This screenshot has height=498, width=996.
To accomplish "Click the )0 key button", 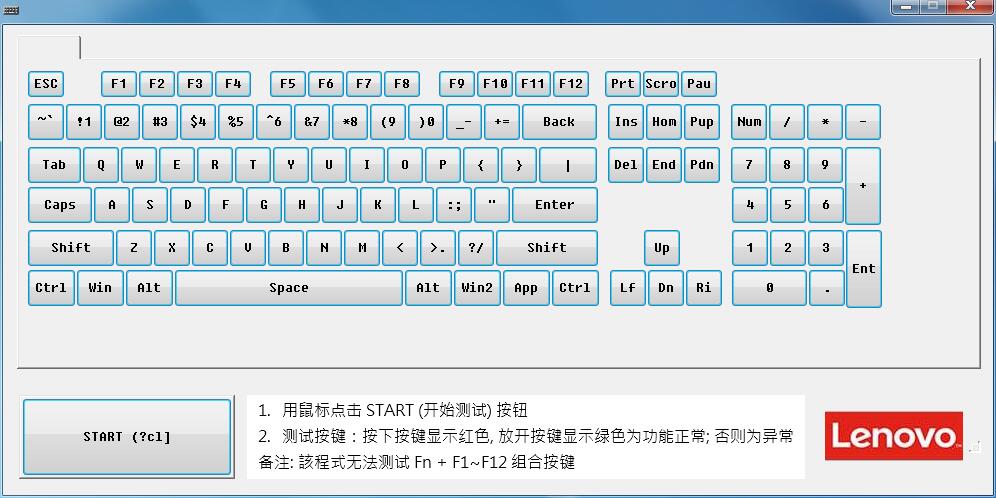I will click(x=426, y=122).
